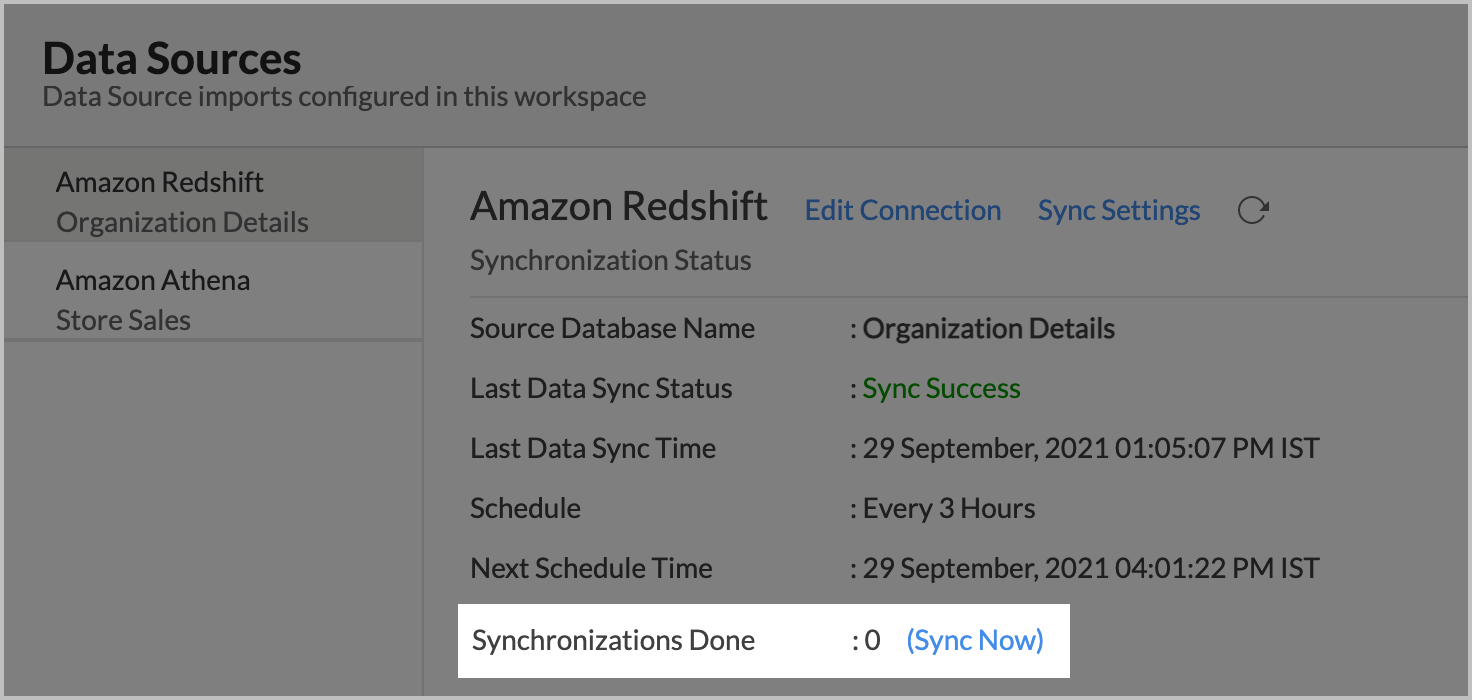The width and height of the screenshot is (1472, 700).
Task: Open the Edit Connection link
Action: [903, 210]
